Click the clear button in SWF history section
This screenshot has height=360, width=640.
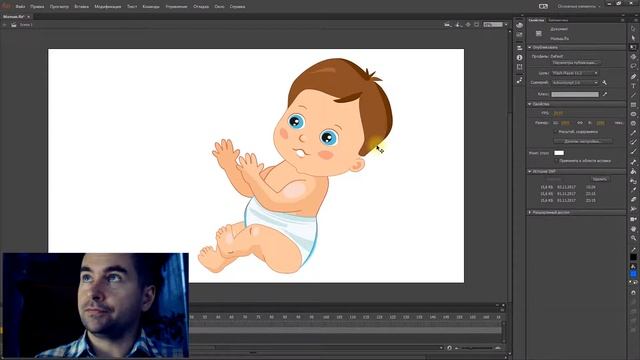(600, 179)
